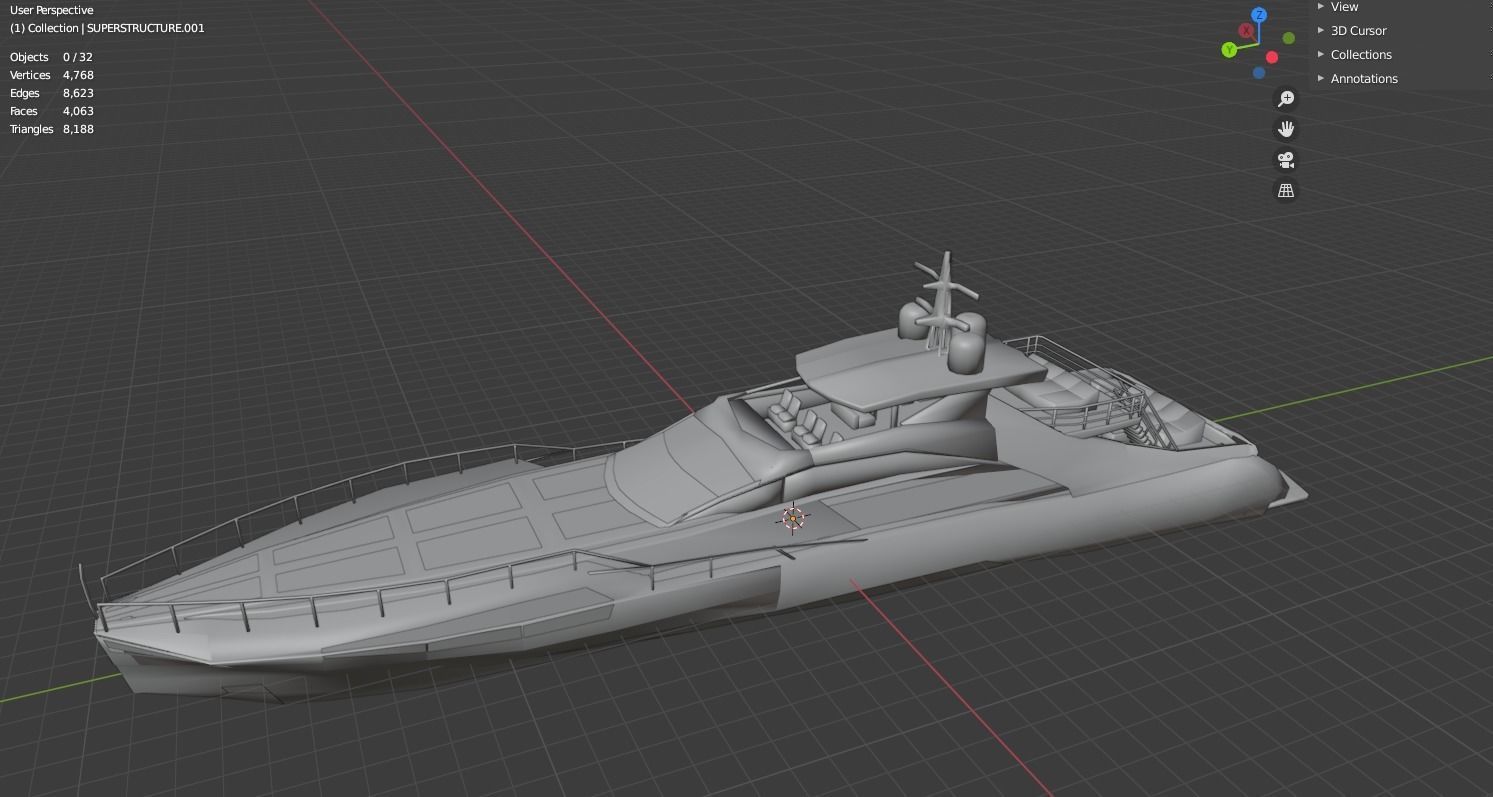Click the unlabeled red negative X axis dot
The height and width of the screenshot is (797, 1493).
[x=1272, y=57]
